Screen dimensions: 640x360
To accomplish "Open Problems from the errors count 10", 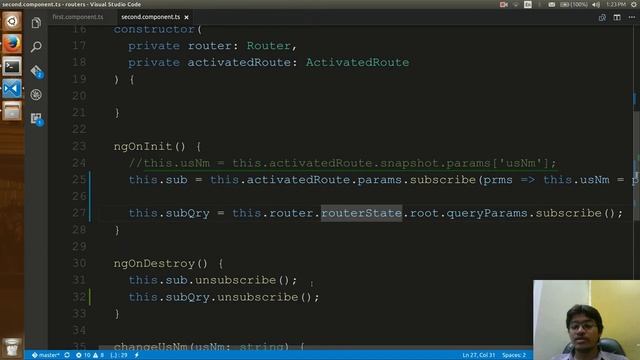I will pos(83,355).
